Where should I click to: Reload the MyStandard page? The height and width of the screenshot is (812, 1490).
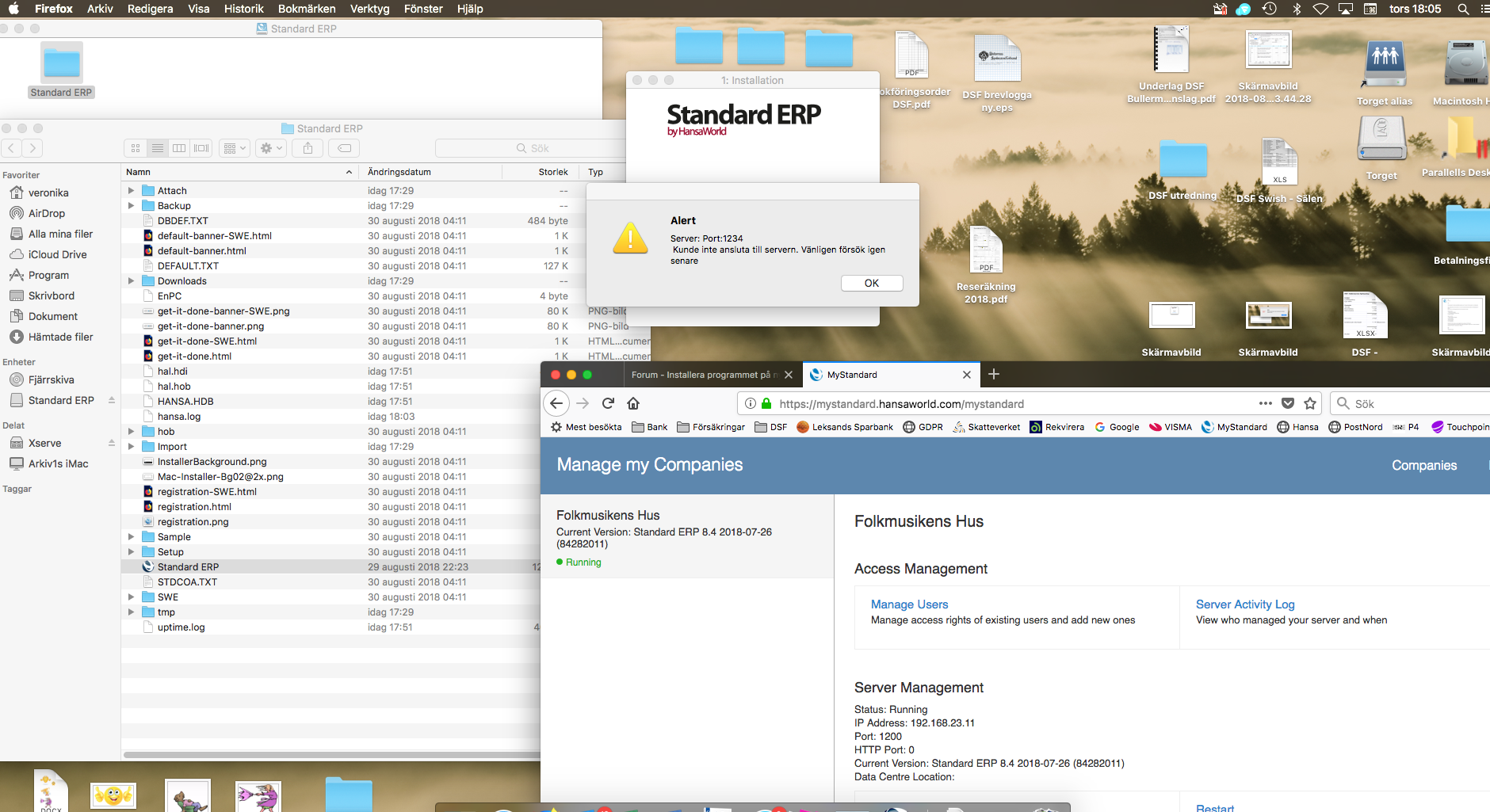pos(608,403)
